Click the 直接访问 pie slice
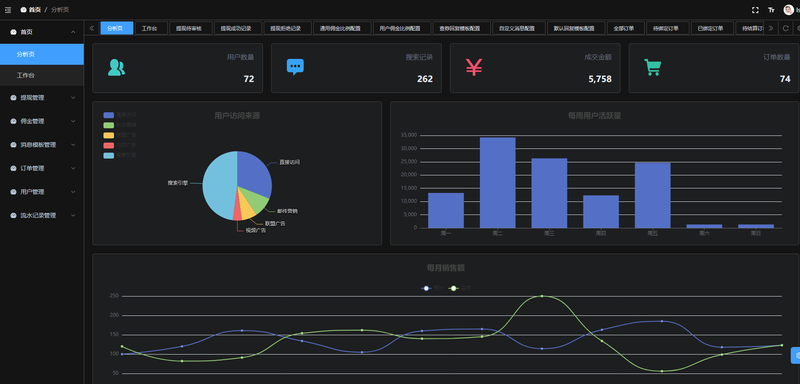This screenshot has height=384, width=800. (x=253, y=173)
